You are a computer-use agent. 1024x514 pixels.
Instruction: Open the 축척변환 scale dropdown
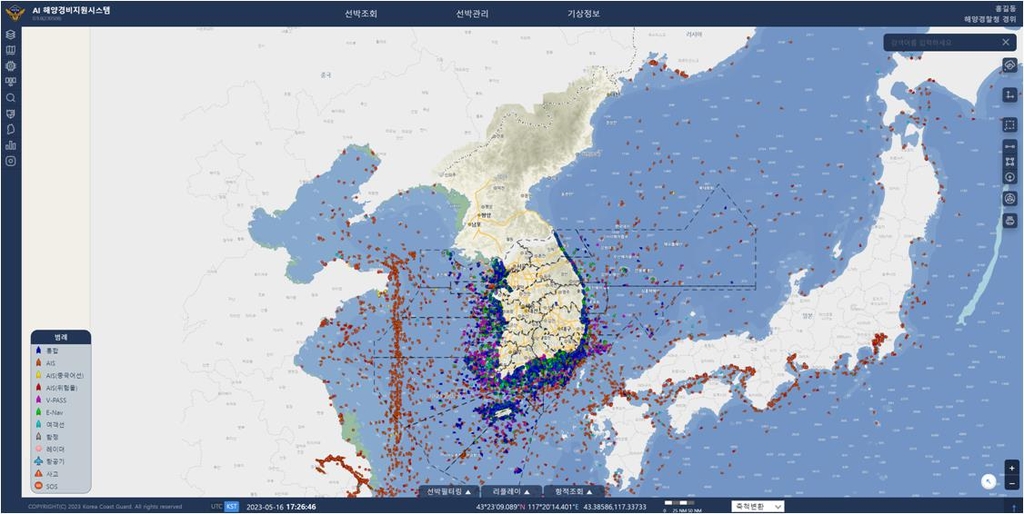(758, 506)
